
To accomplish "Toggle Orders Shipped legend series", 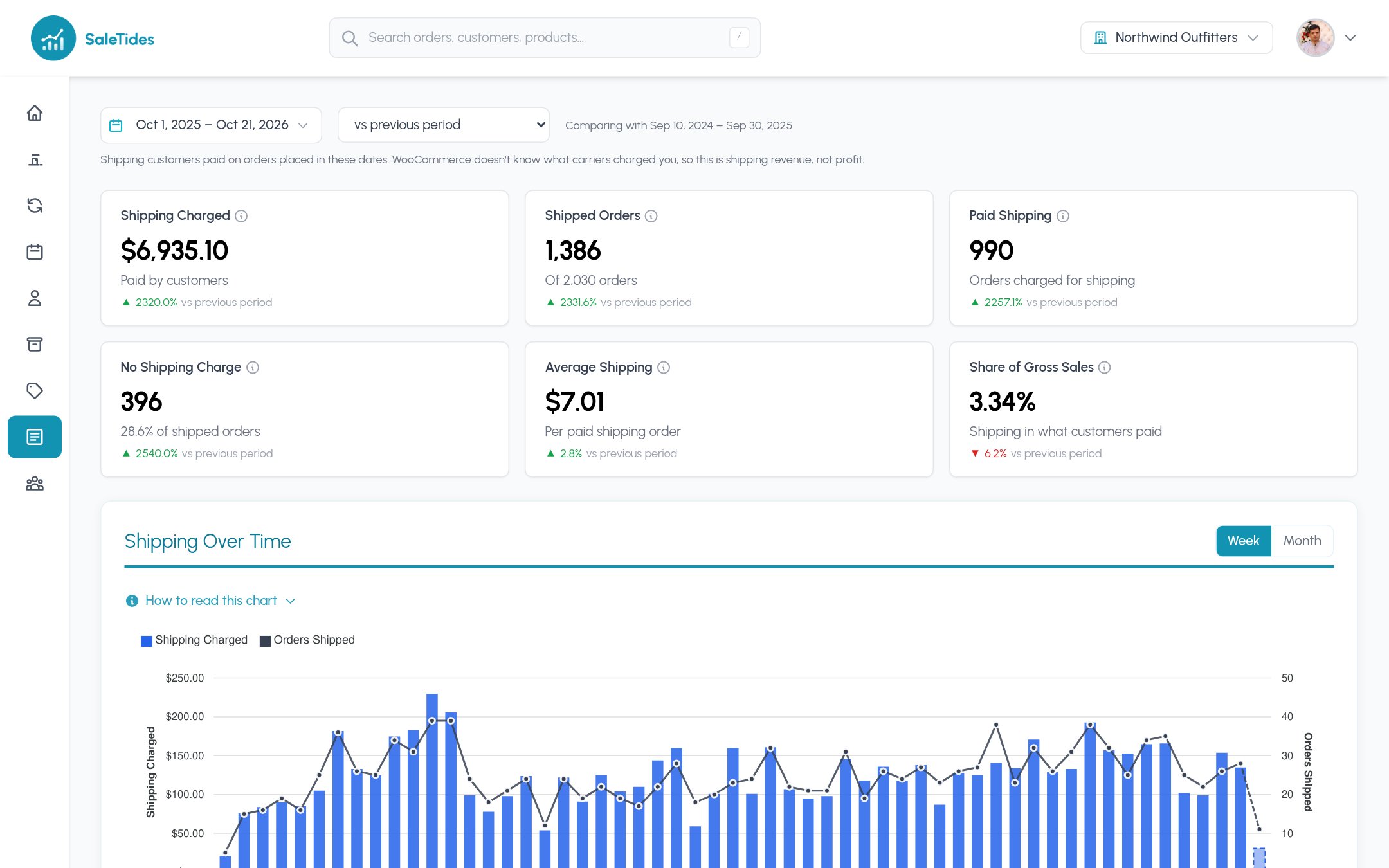I will (x=307, y=640).
